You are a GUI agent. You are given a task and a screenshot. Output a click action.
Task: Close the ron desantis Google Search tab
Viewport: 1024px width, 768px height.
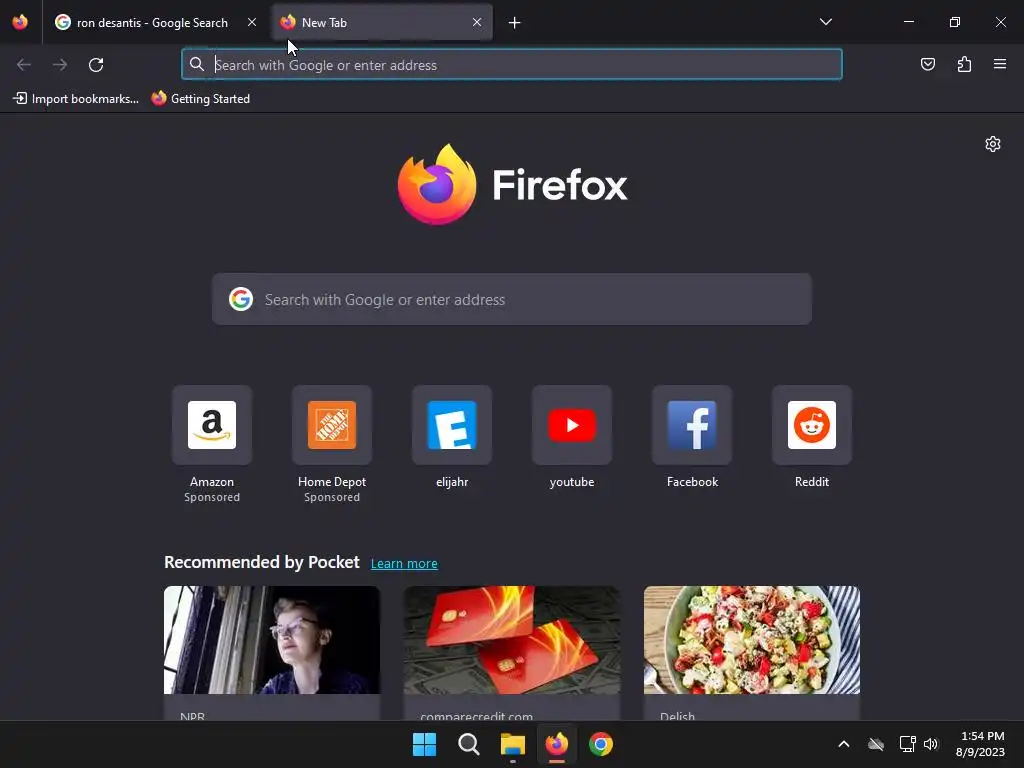(251, 22)
